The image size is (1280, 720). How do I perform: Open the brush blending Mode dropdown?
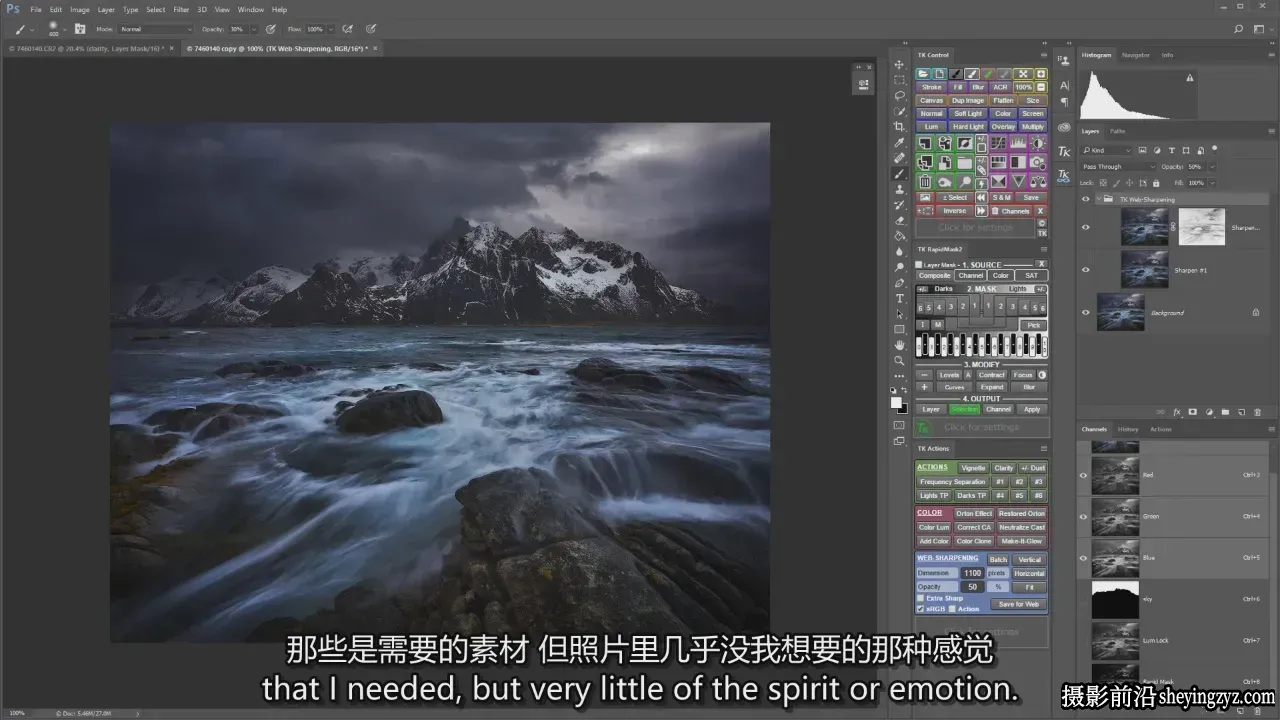[157, 29]
